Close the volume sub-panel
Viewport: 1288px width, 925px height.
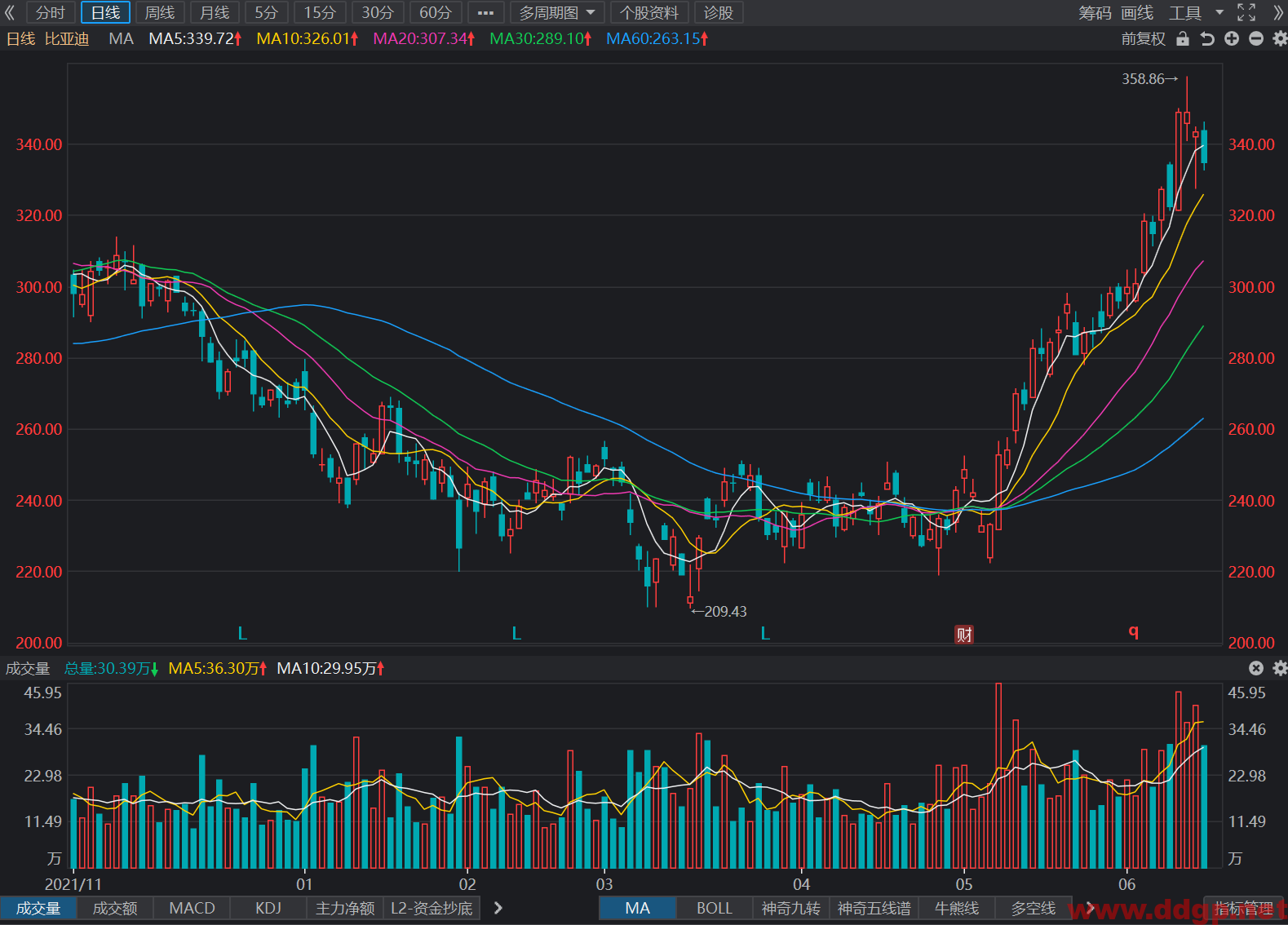pyautogui.click(x=1256, y=668)
